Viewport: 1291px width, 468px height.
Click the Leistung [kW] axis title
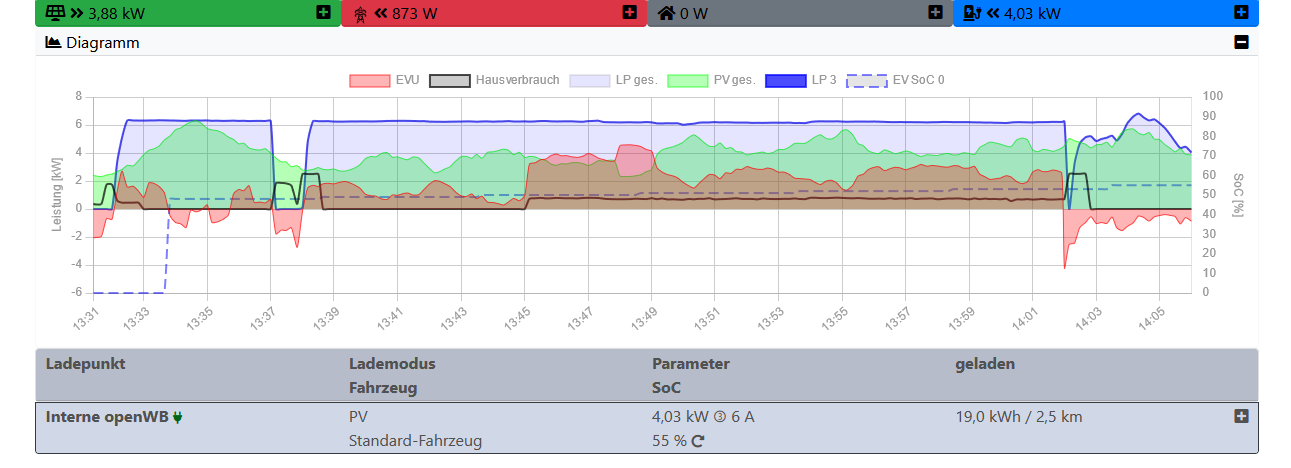[x=57, y=194]
